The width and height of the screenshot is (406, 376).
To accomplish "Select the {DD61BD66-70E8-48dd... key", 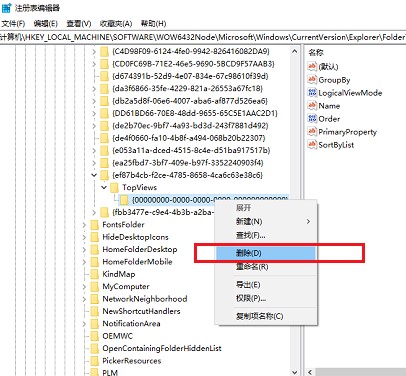I will 195,113.
